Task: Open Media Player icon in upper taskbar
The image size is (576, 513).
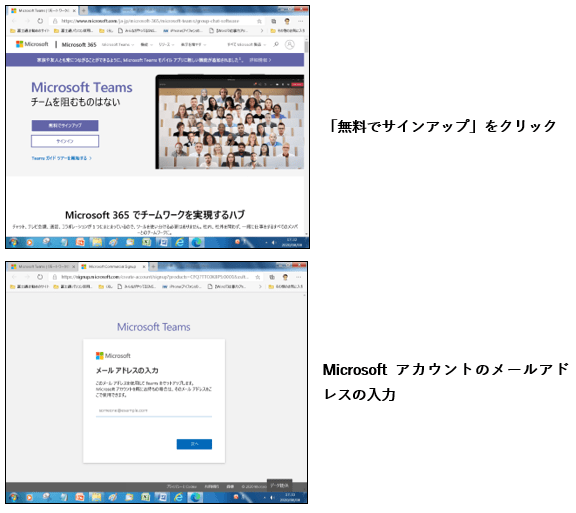Action: tap(30, 243)
